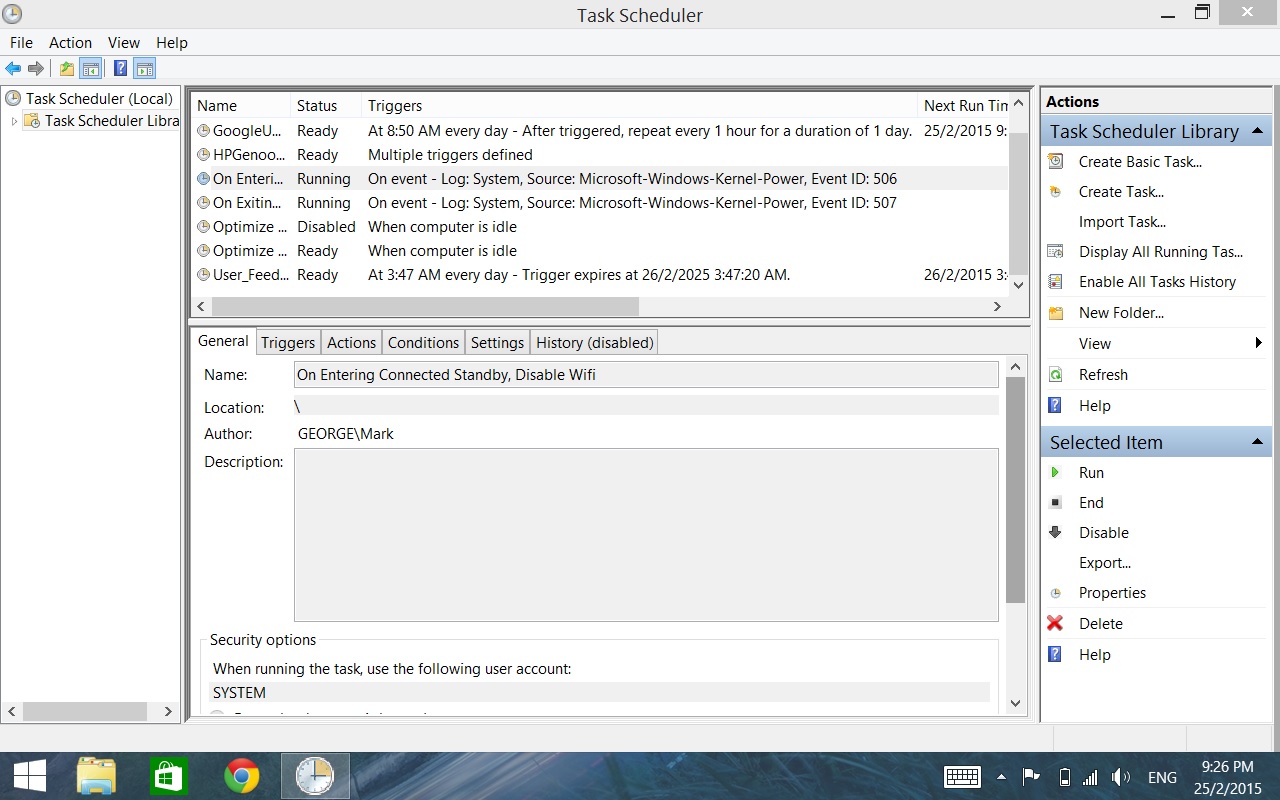1280x800 pixels.
Task: Collapse the Task Scheduler Library actions section
Action: [x=1257, y=131]
